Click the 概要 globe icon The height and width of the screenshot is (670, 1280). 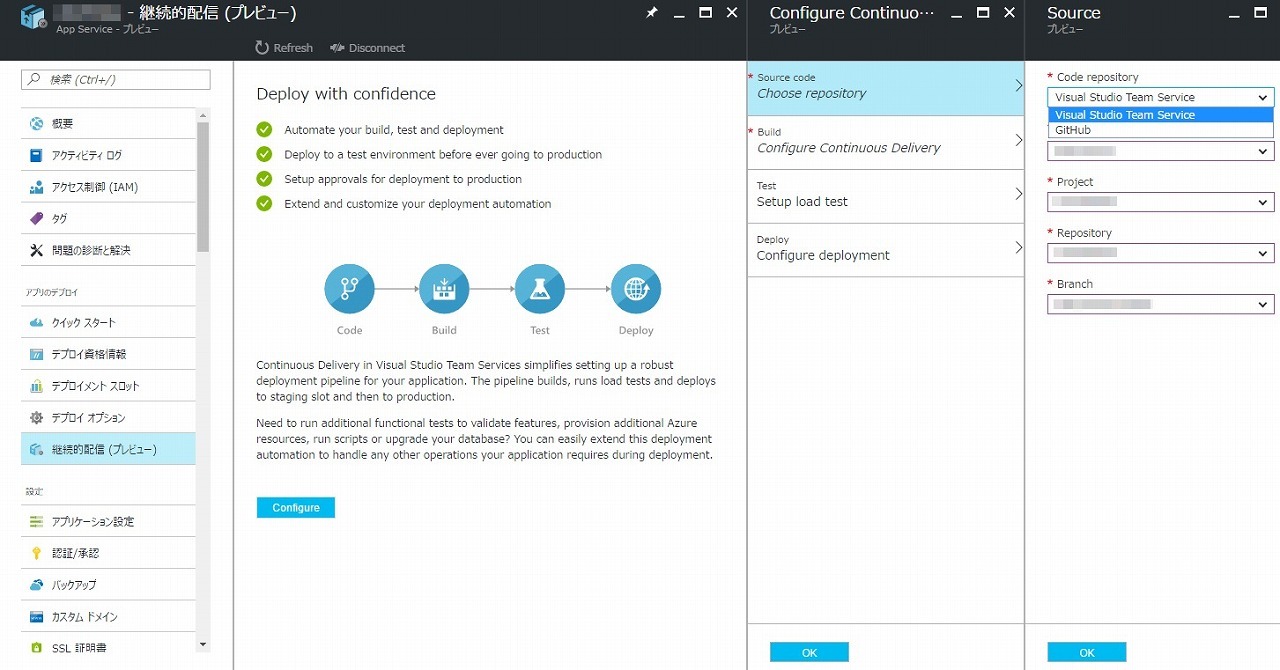[x=36, y=124]
